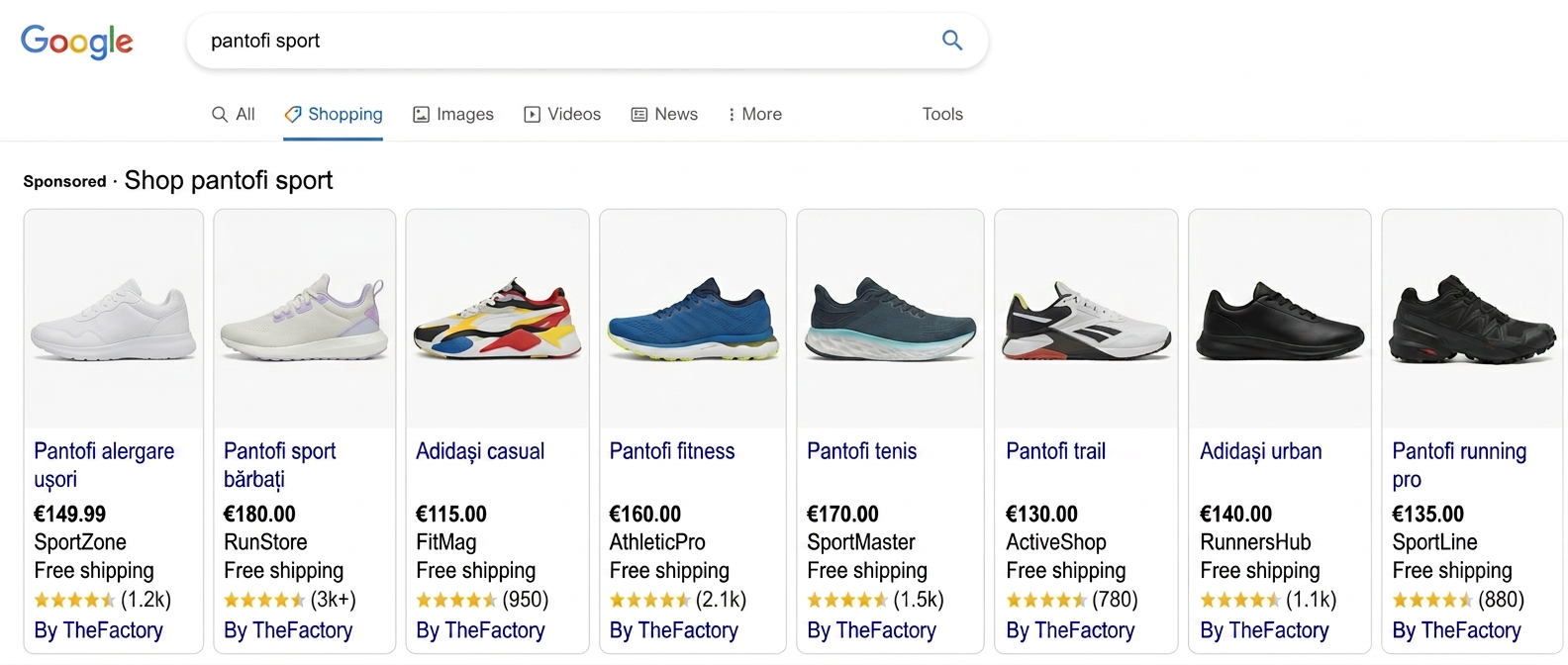Open the Images tab
The height and width of the screenshot is (665, 1568).
pyautogui.click(x=453, y=114)
